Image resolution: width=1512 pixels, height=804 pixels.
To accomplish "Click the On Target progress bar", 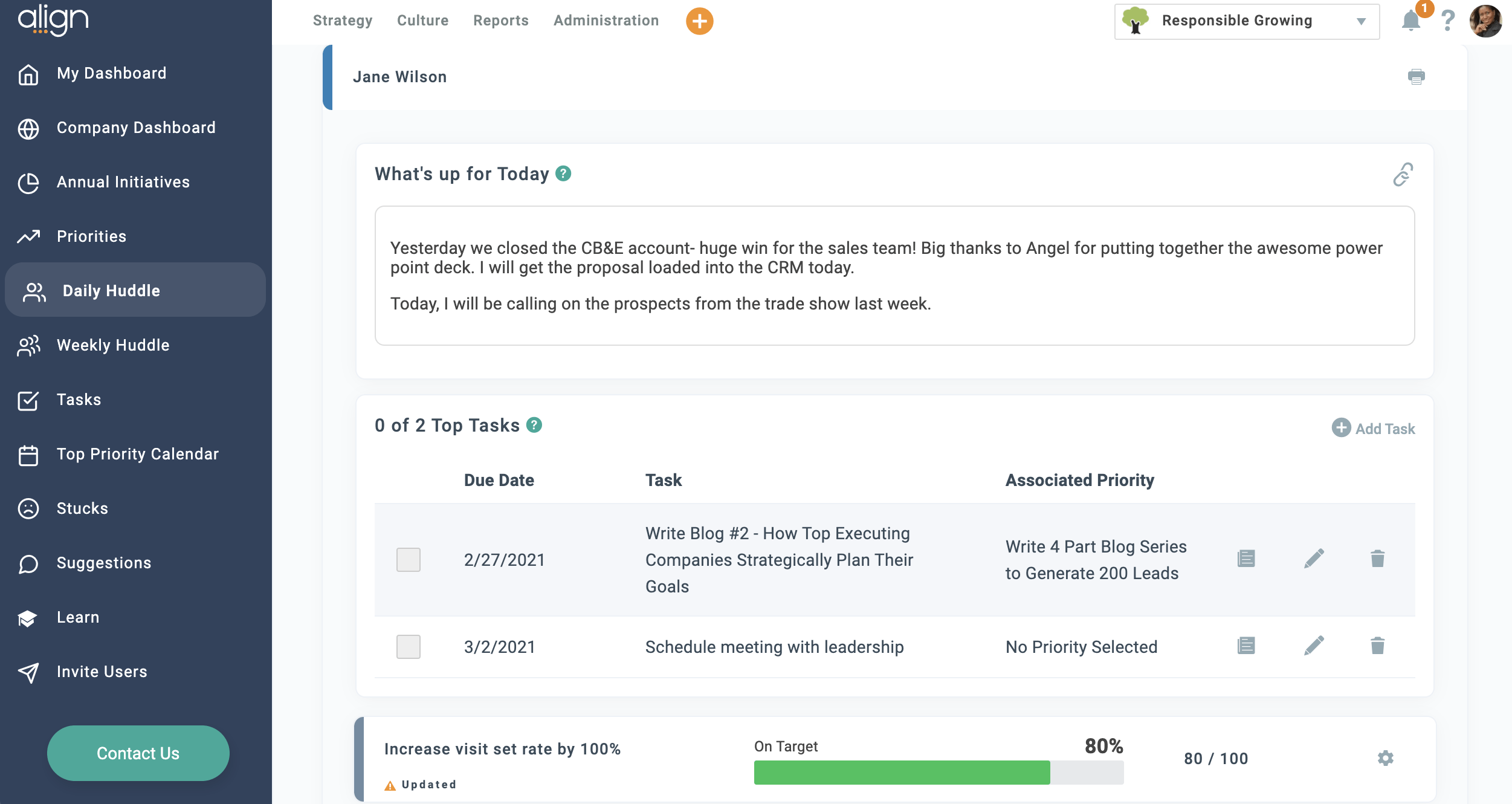I will pyautogui.click(x=938, y=771).
